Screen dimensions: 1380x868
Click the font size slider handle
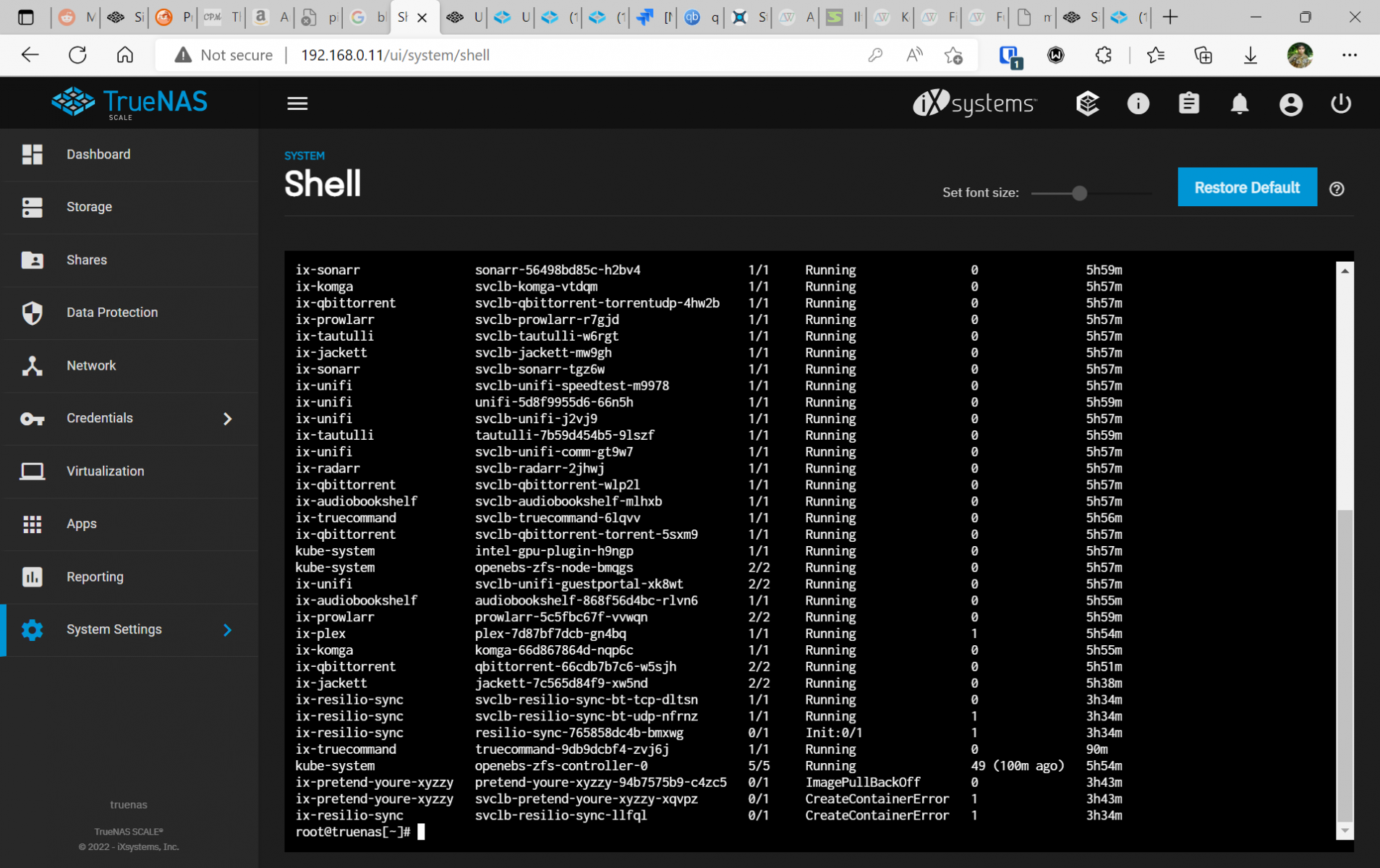point(1079,193)
